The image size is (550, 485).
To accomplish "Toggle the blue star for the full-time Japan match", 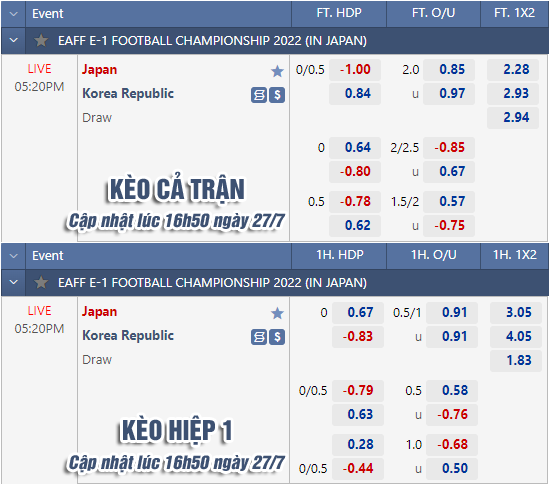I will 277,71.
